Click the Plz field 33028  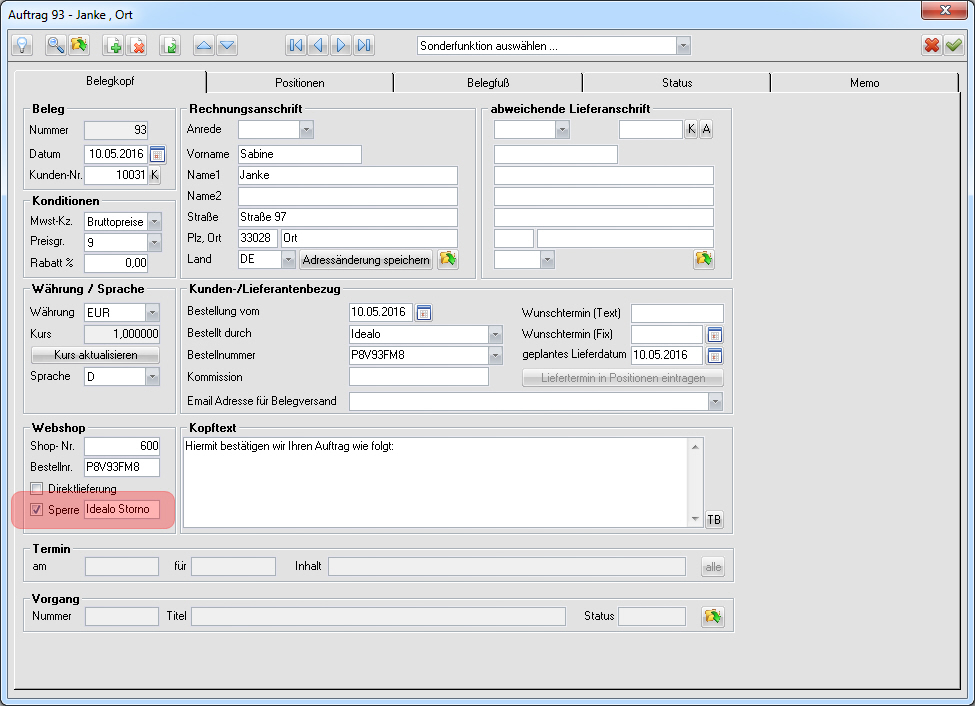(257, 238)
